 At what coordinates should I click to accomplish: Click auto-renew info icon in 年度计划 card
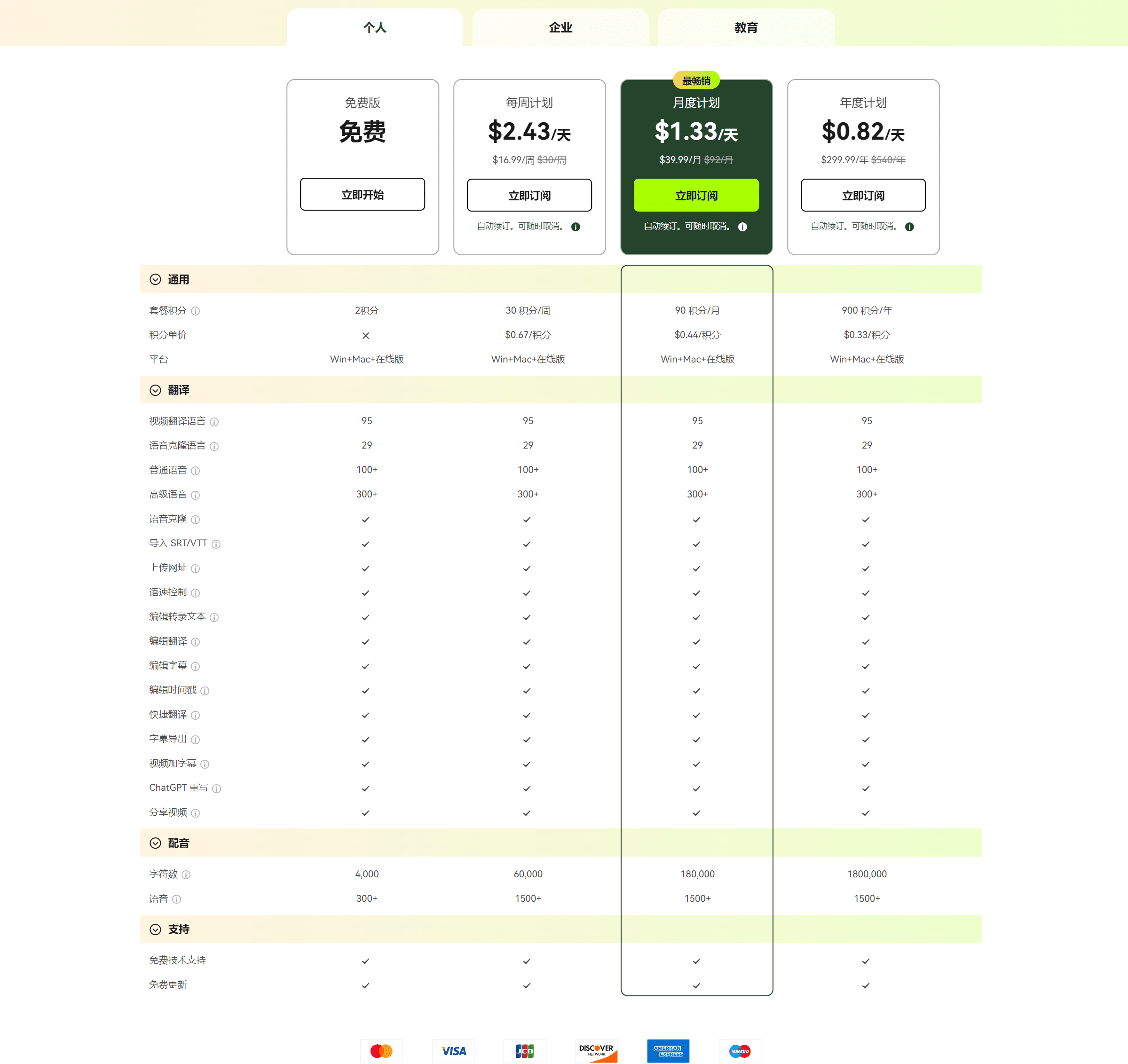pos(909,227)
